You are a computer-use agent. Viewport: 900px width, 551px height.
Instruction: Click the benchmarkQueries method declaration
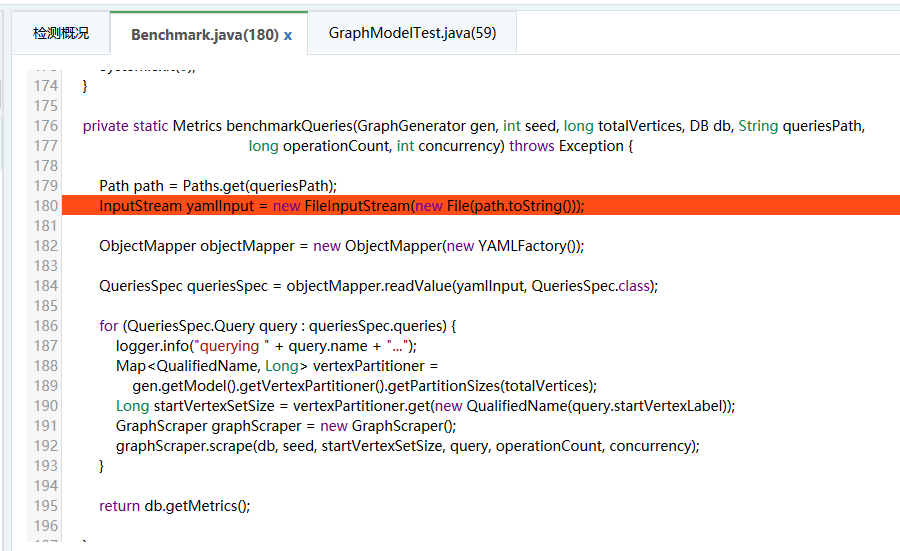click(474, 126)
